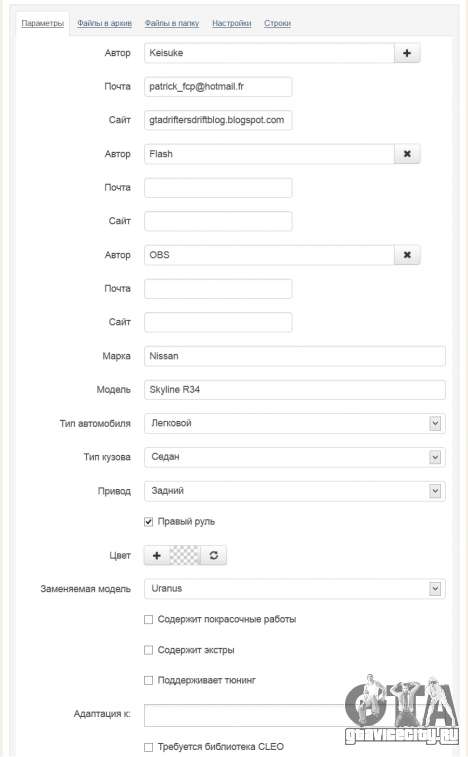This screenshot has width=468, height=757.
Task: Toggle the Правый руль checkbox
Action: [149, 521]
